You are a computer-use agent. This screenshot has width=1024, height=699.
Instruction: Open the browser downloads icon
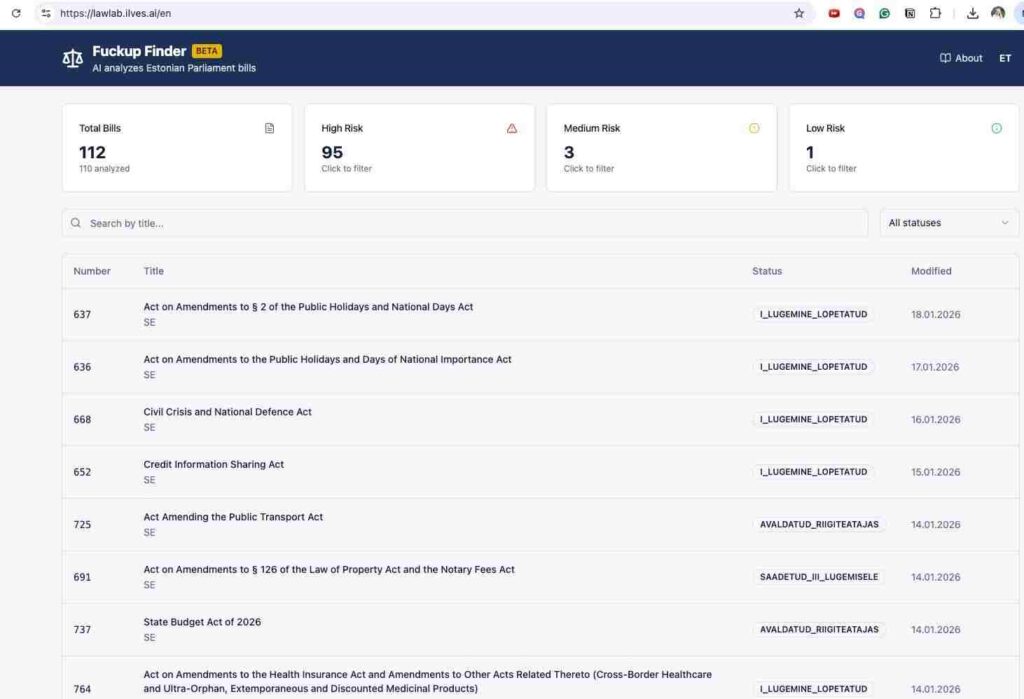(972, 14)
